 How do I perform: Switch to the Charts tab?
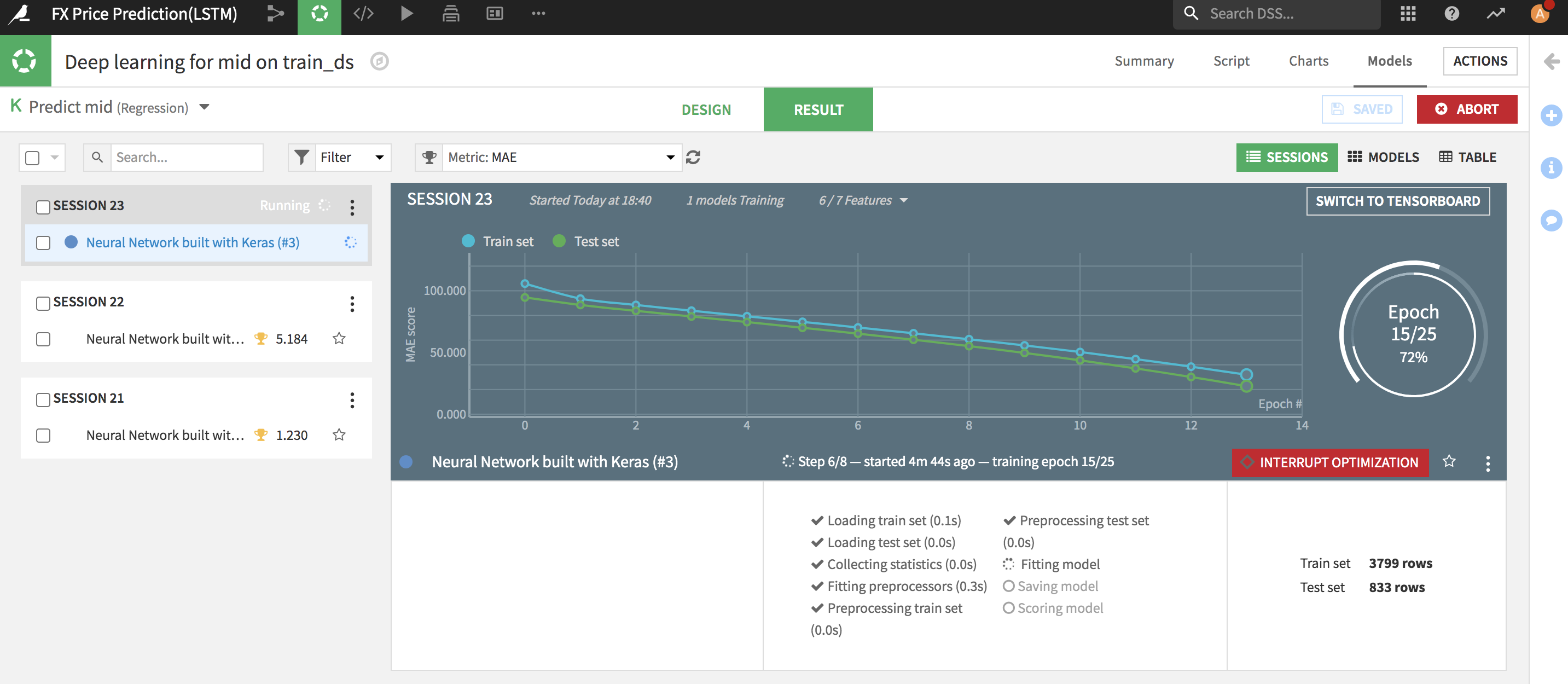click(1308, 61)
